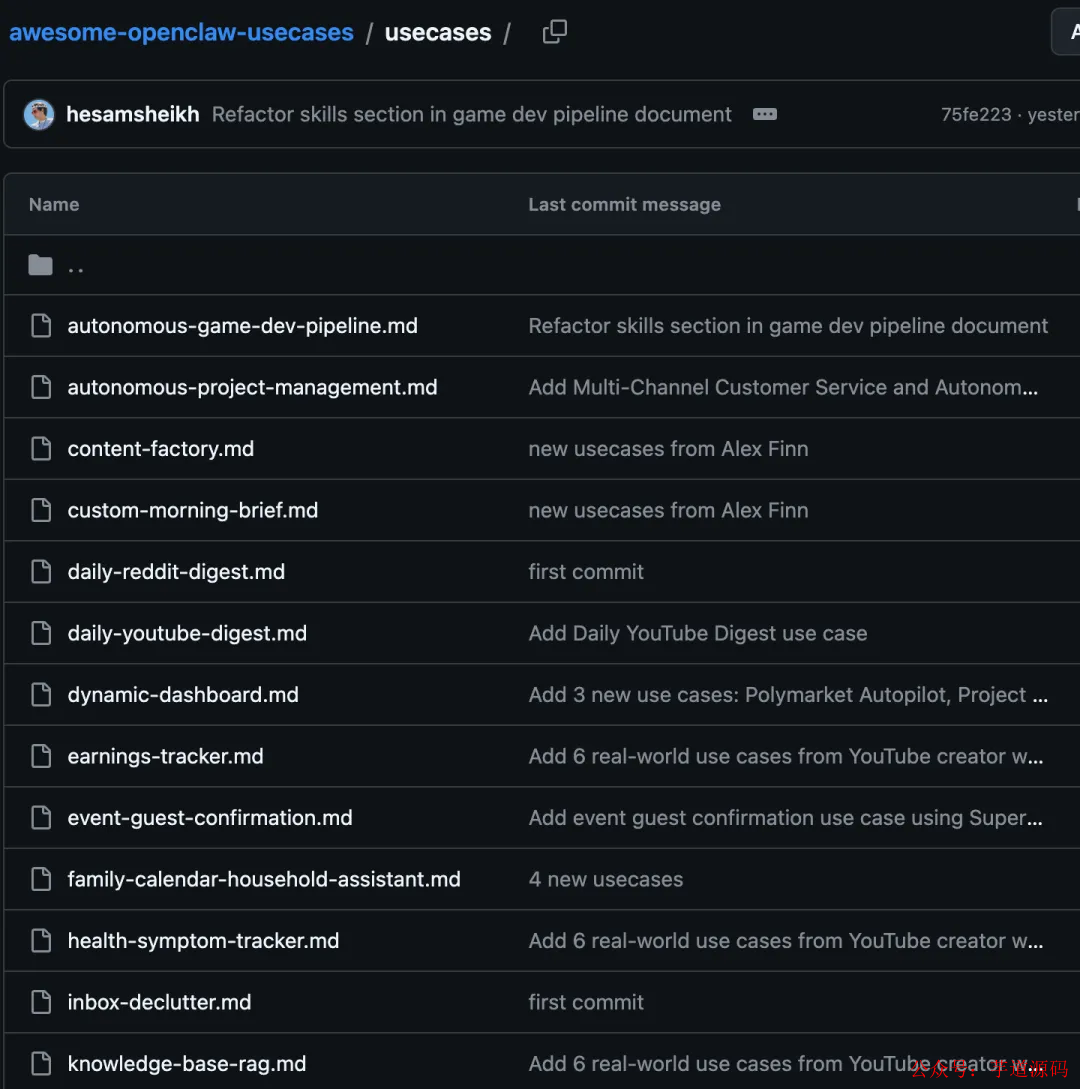Select the file icon next to knowledge-base-rag.md
The width and height of the screenshot is (1080, 1089).
40,1063
